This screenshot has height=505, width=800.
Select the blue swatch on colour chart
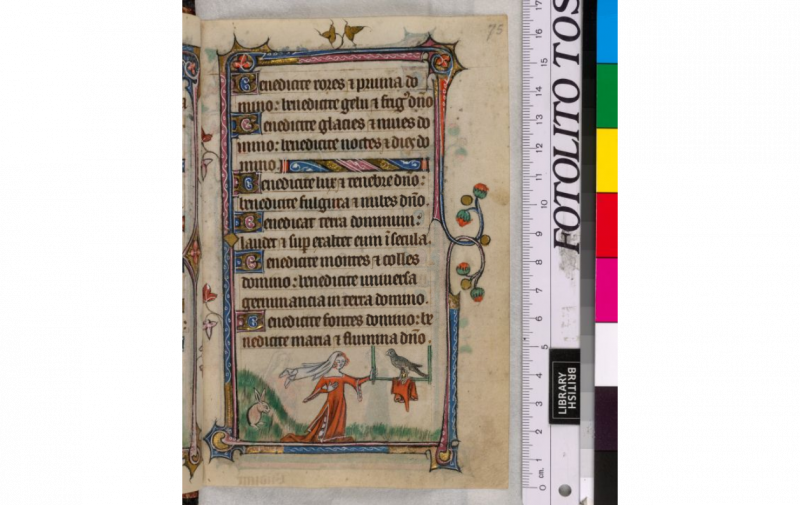pyautogui.click(x=607, y=31)
